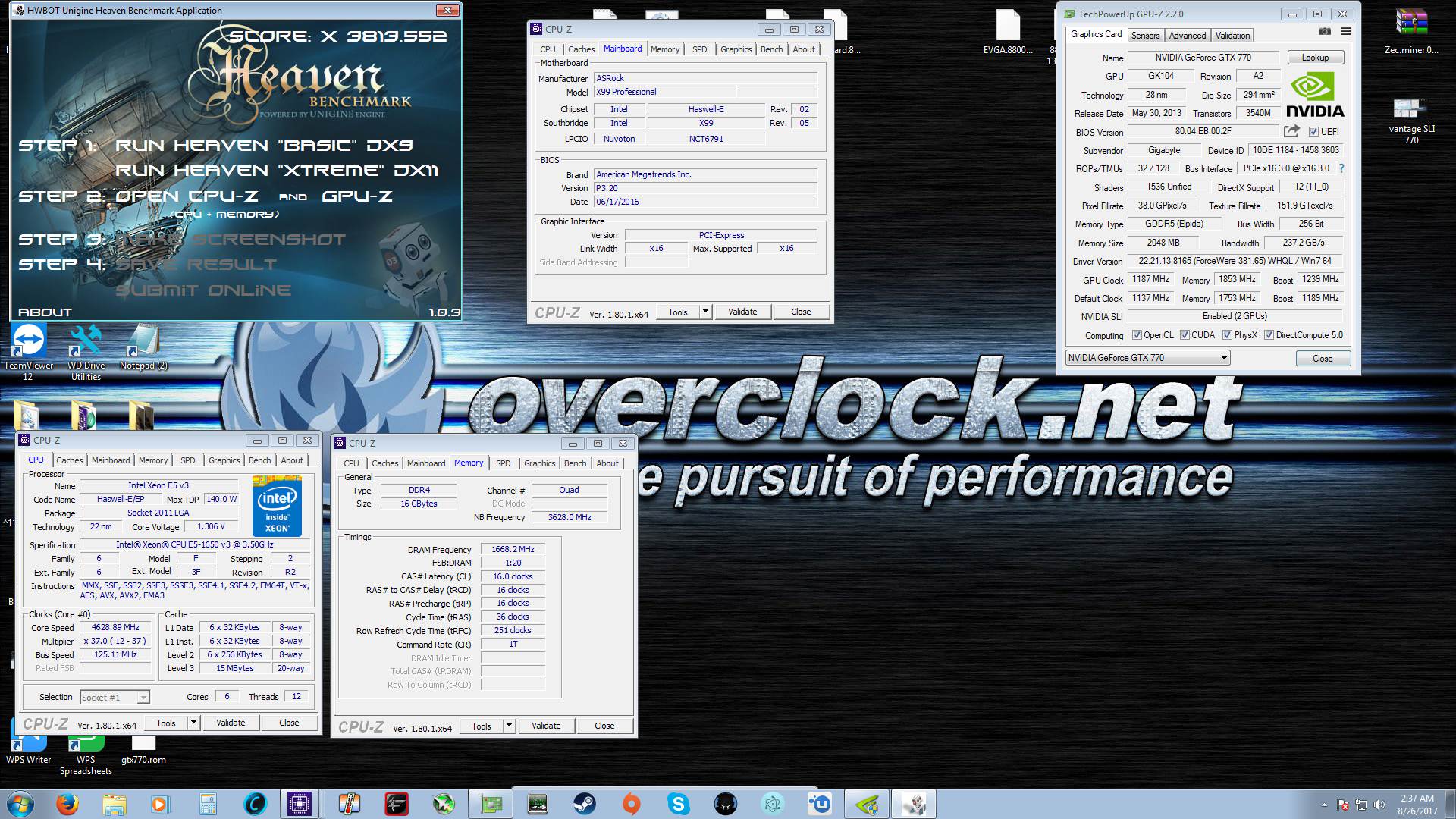1456x819 pixels.
Task: Click Tools button in CPU-Z Memory window
Action: pos(481,726)
